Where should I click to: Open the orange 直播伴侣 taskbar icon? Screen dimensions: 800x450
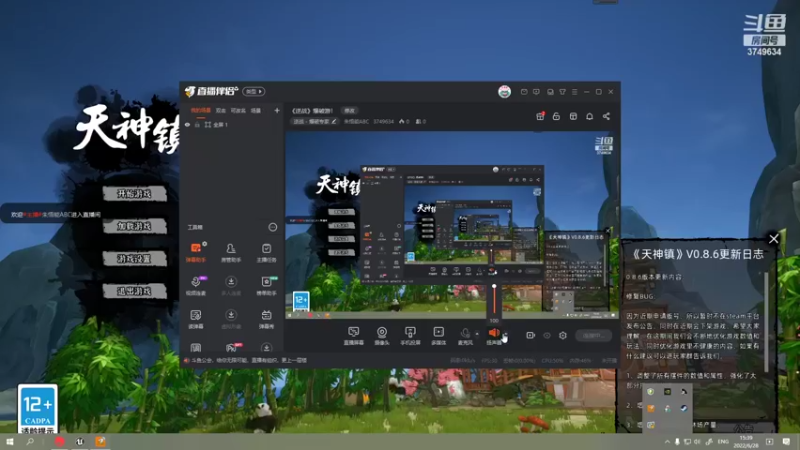[101, 442]
